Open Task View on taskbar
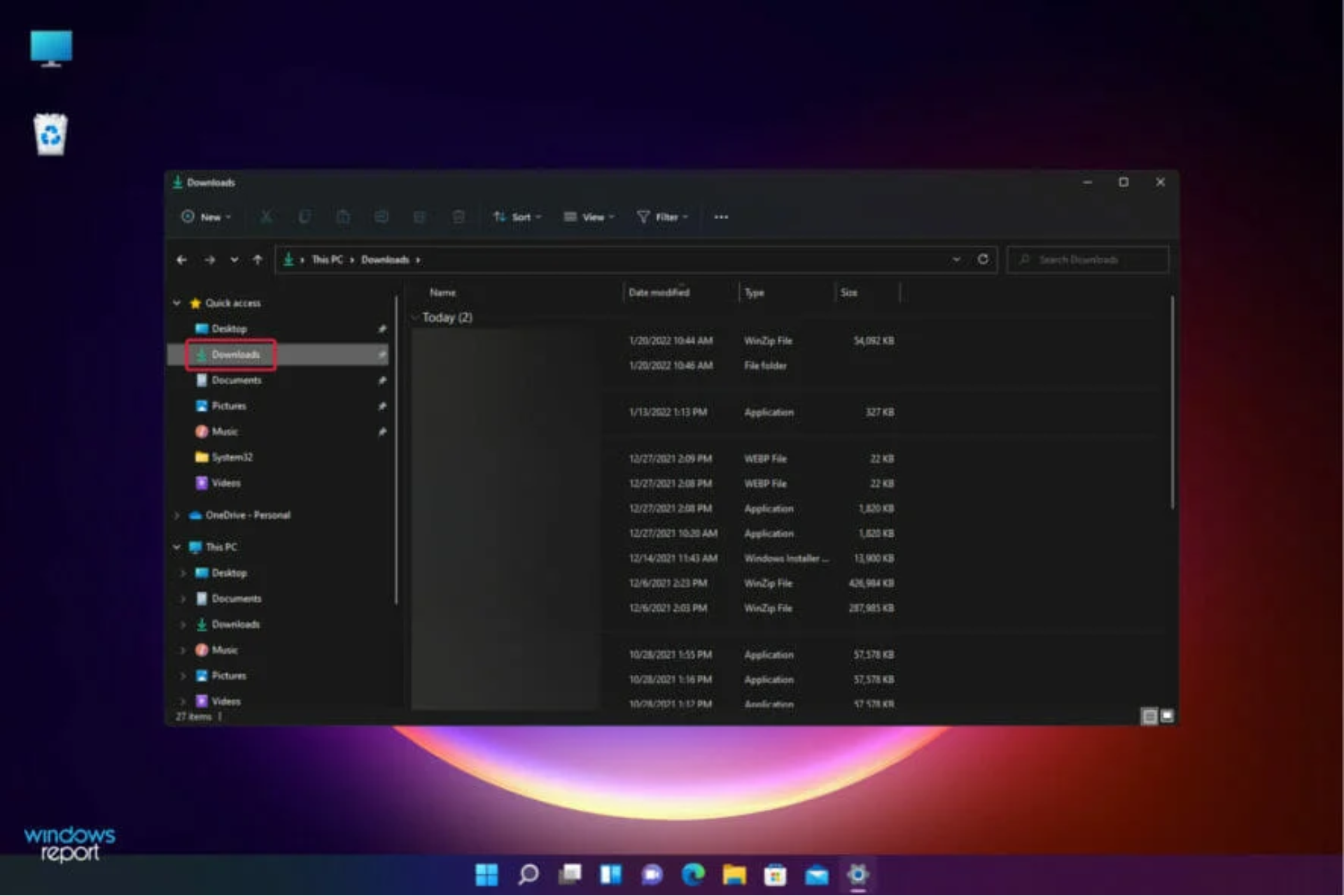The image size is (1344, 896). [x=570, y=874]
